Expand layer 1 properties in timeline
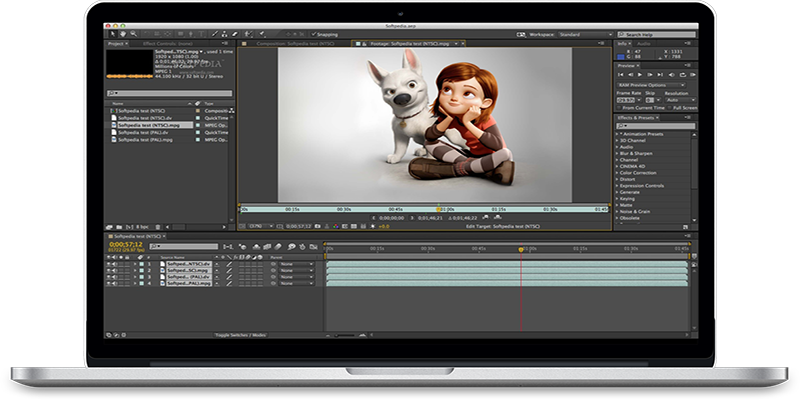800x400 pixels. [135, 264]
